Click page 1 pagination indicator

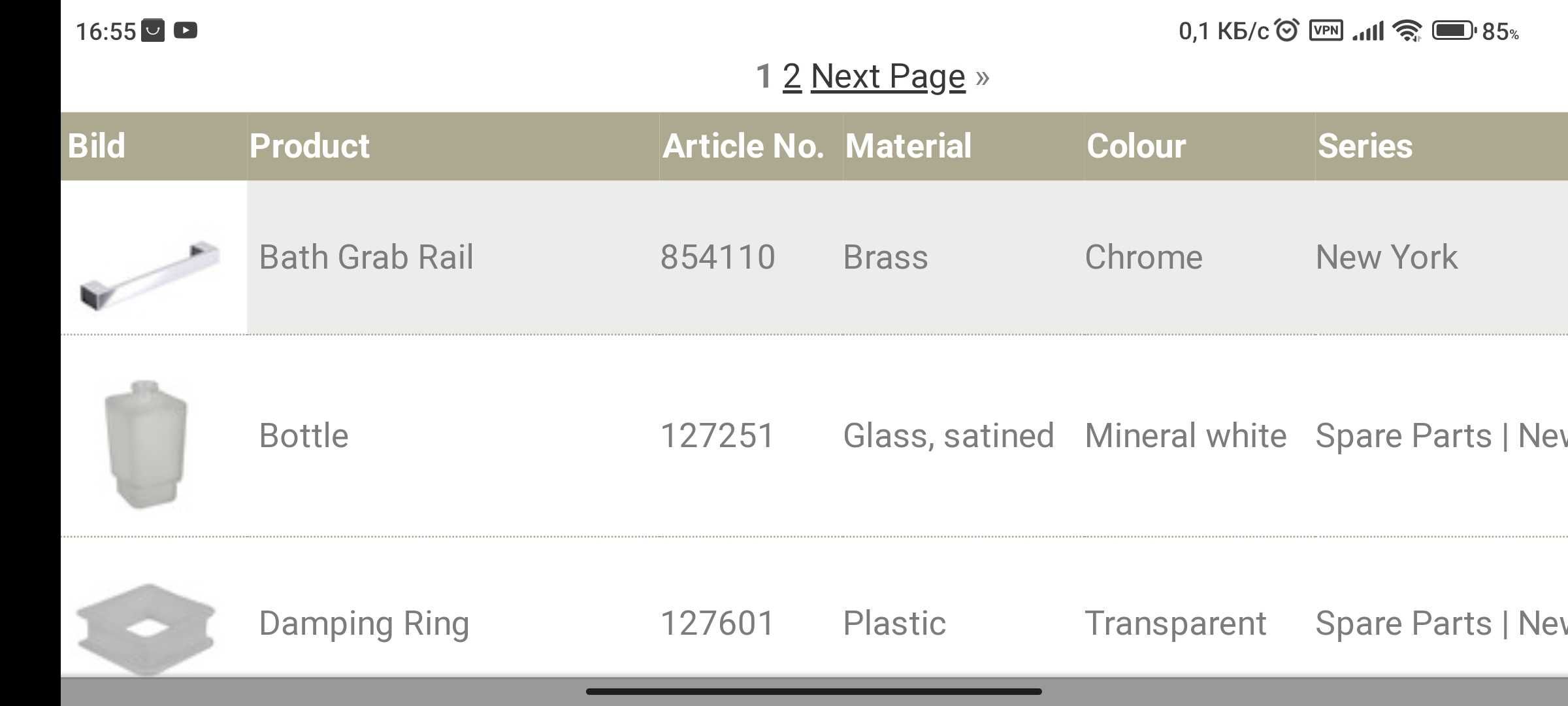762,74
